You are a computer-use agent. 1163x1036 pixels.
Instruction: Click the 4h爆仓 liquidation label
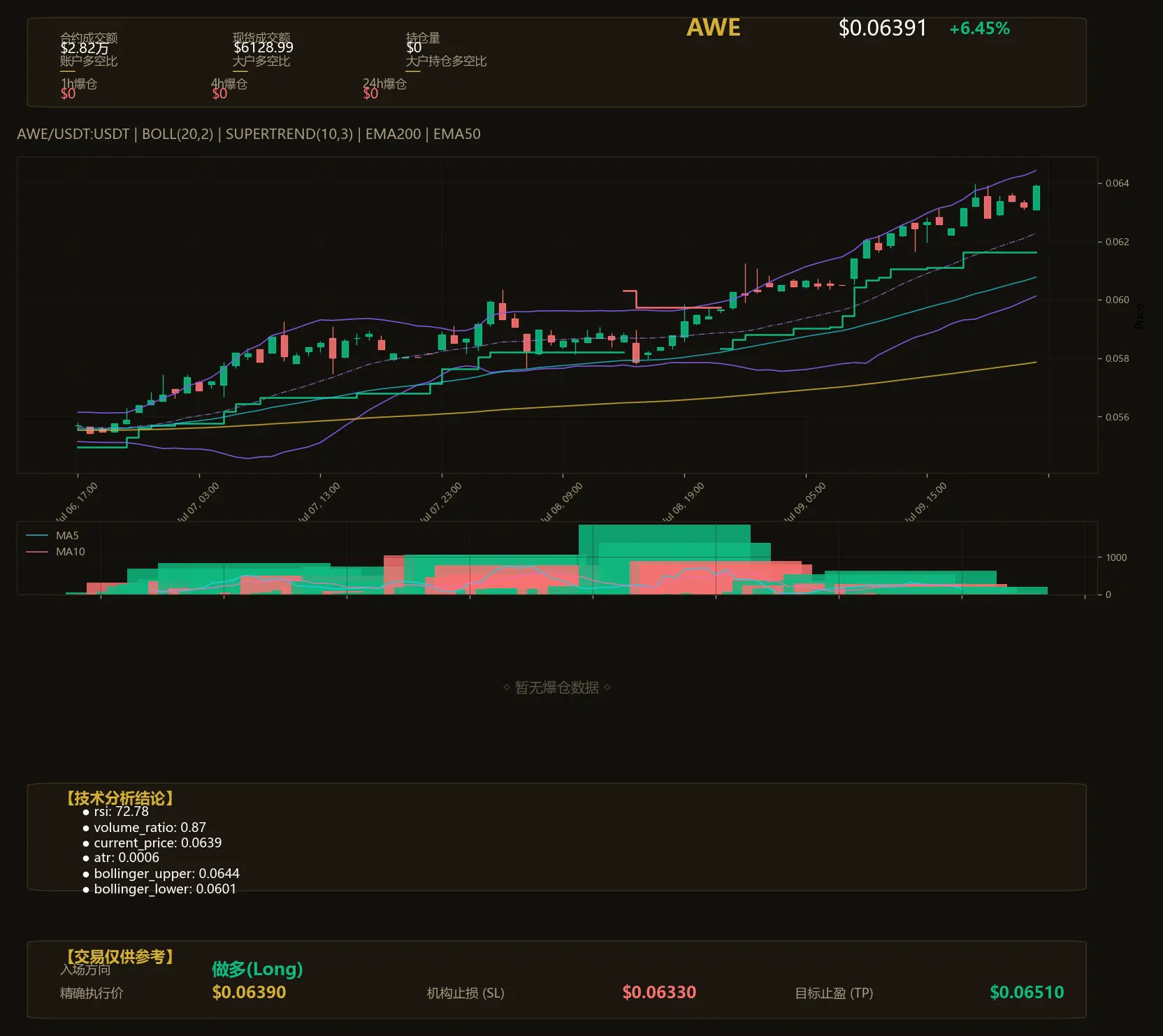point(229,84)
